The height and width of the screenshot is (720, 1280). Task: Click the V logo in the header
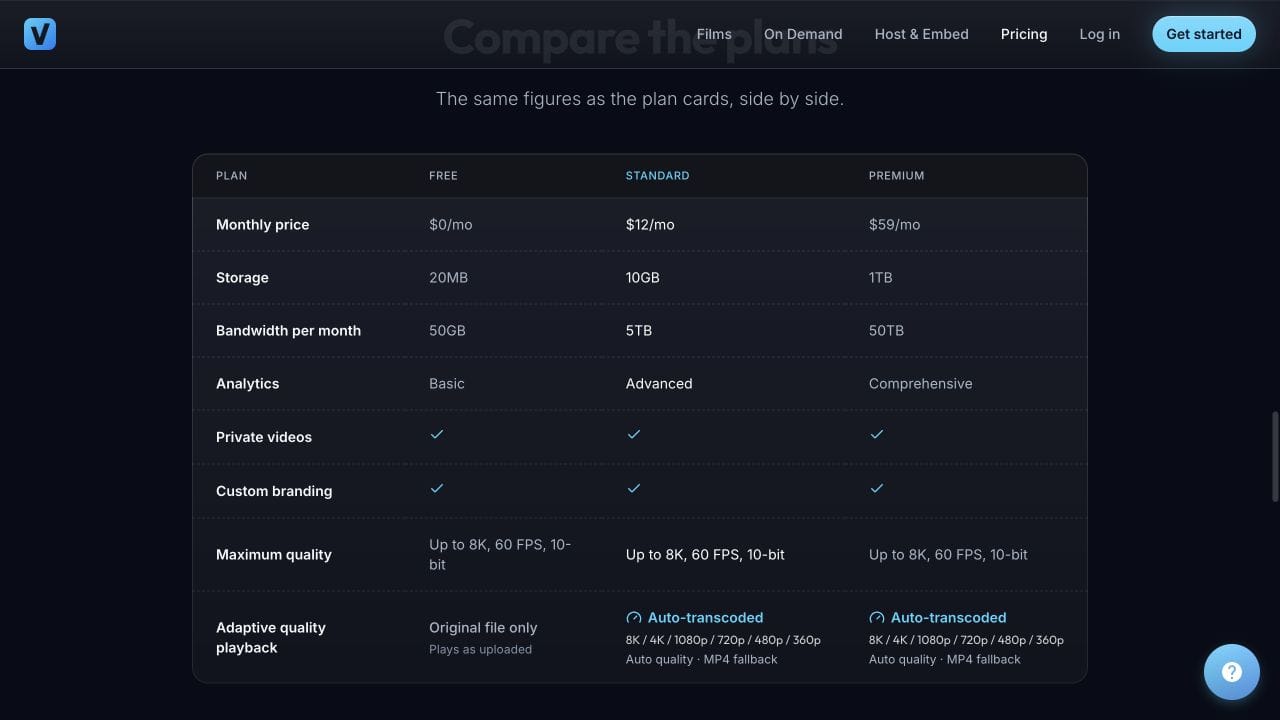[x=40, y=34]
